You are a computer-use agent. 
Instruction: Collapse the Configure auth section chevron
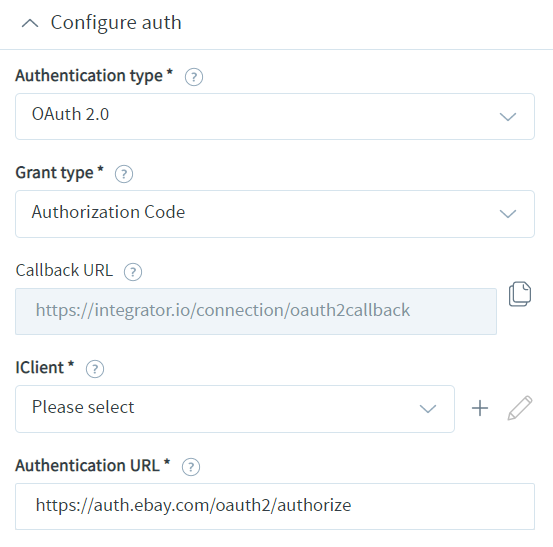pyautogui.click(x=30, y=24)
